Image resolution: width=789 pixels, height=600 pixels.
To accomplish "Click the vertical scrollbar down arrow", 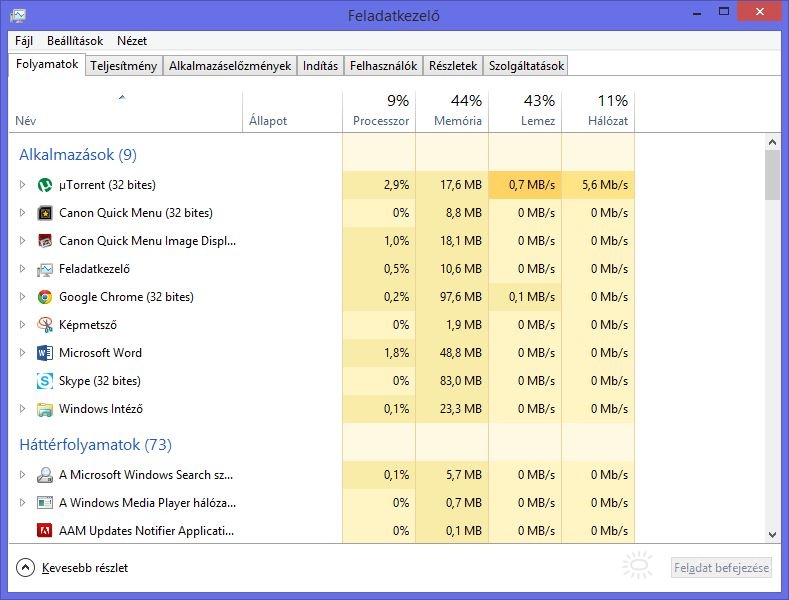I will (x=772, y=535).
